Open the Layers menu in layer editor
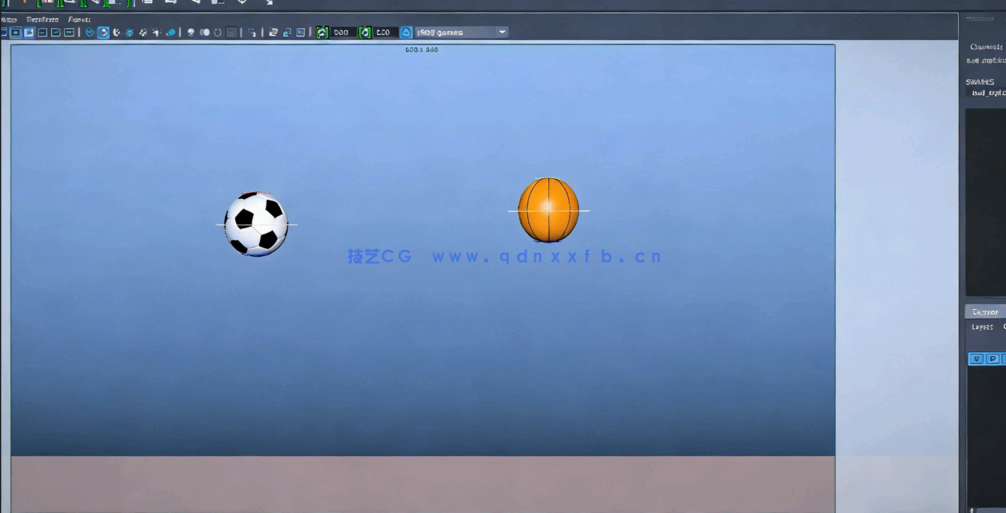 (982, 327)
